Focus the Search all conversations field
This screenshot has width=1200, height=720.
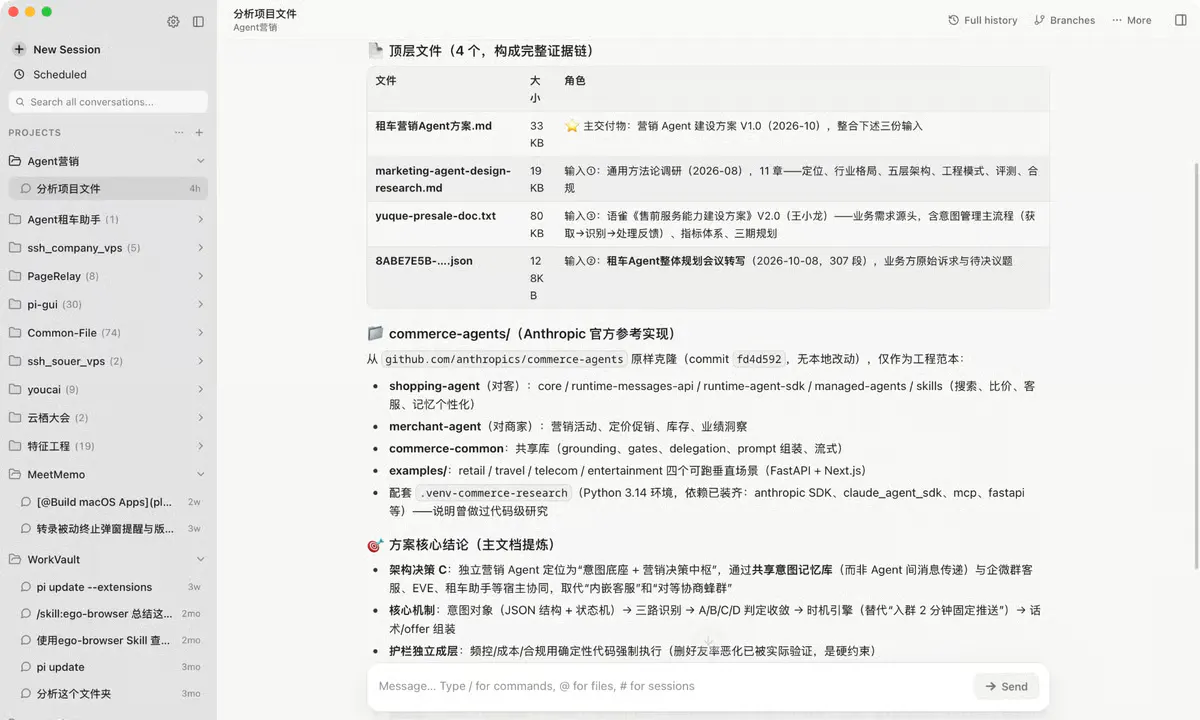[108, 102]
